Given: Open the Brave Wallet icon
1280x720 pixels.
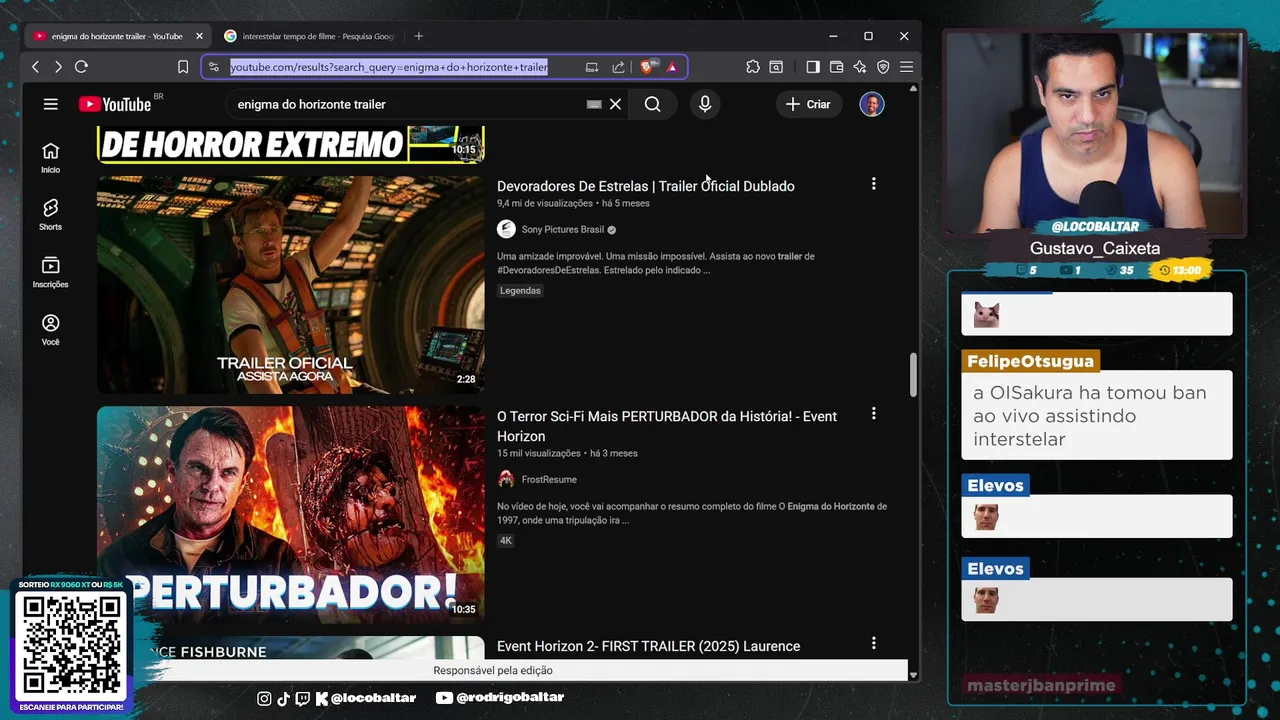Looking at the screenshot, I should (836, 67).
